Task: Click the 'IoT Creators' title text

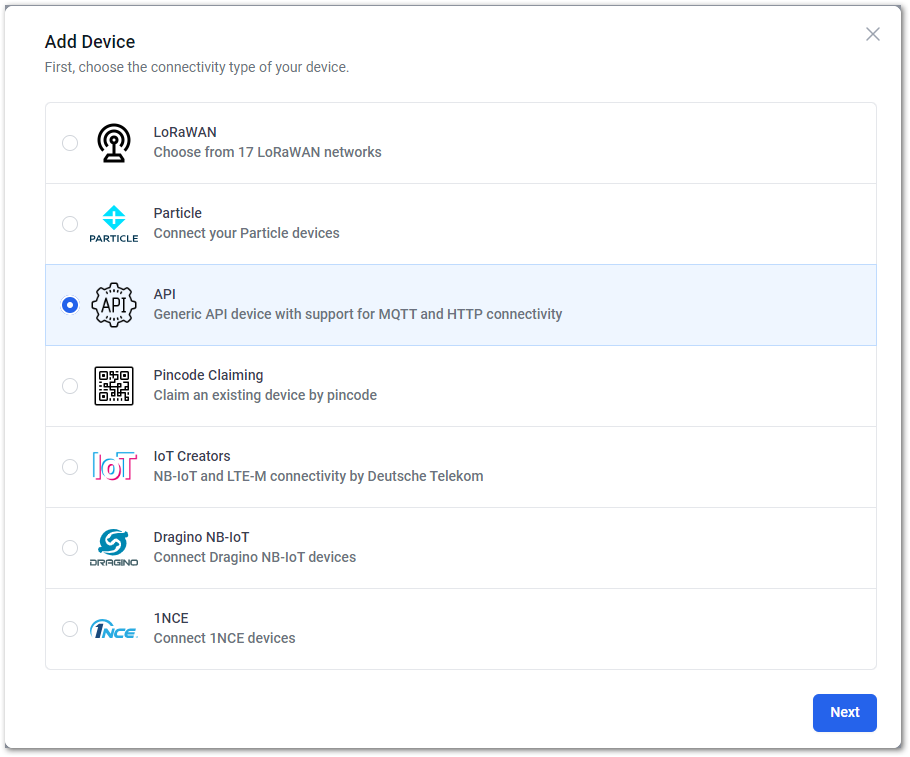Action: (192, 456)
